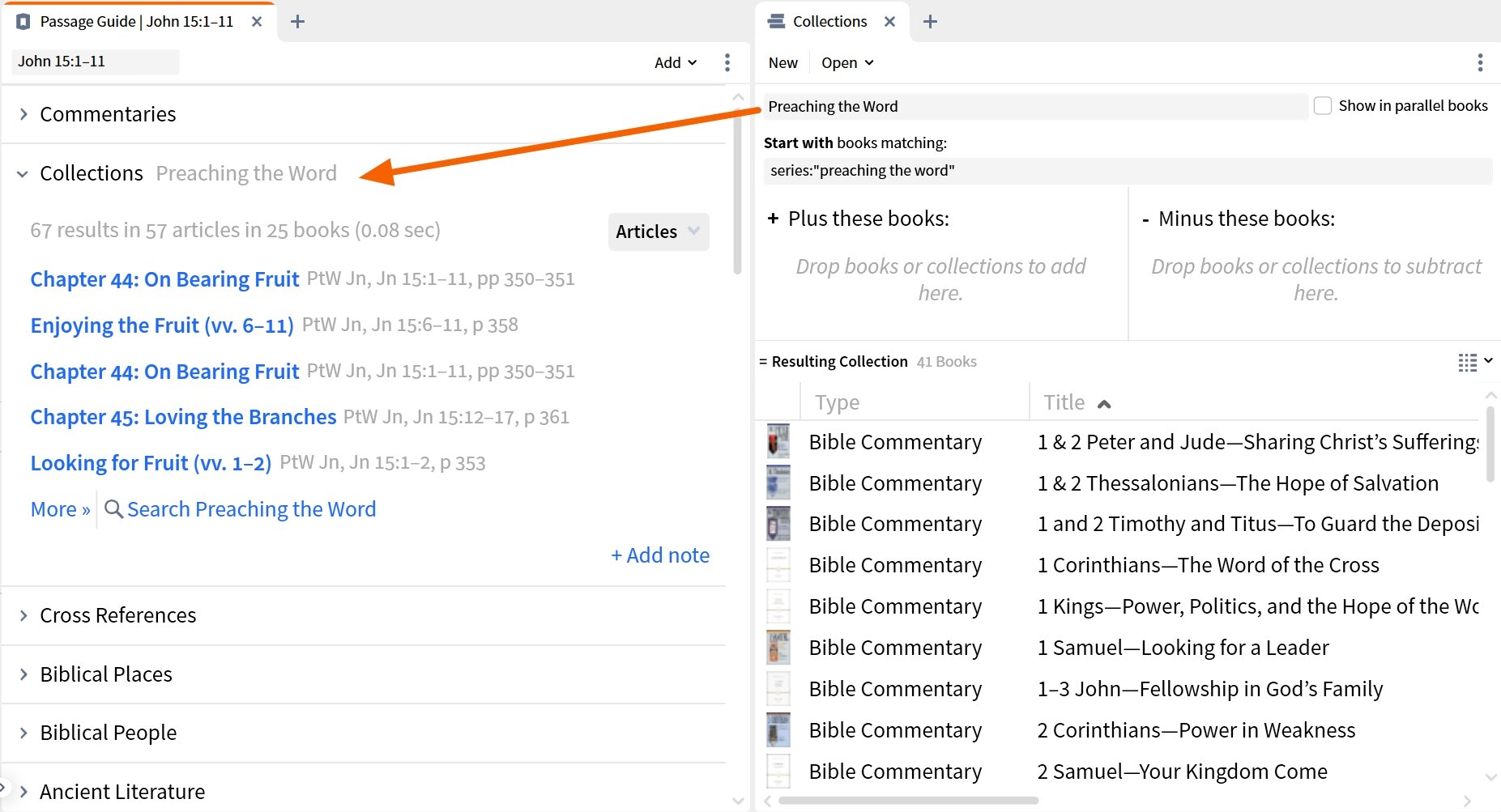The width and height of the screenshot is (1501, 812).
Task: Expand the Cross References section
Action: (23, 615)
